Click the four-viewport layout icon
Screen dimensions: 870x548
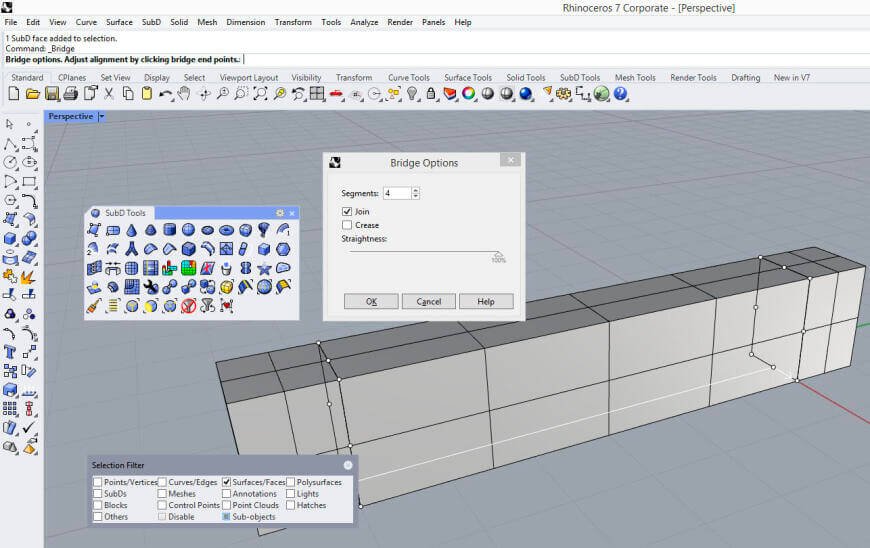coord(317,94)
